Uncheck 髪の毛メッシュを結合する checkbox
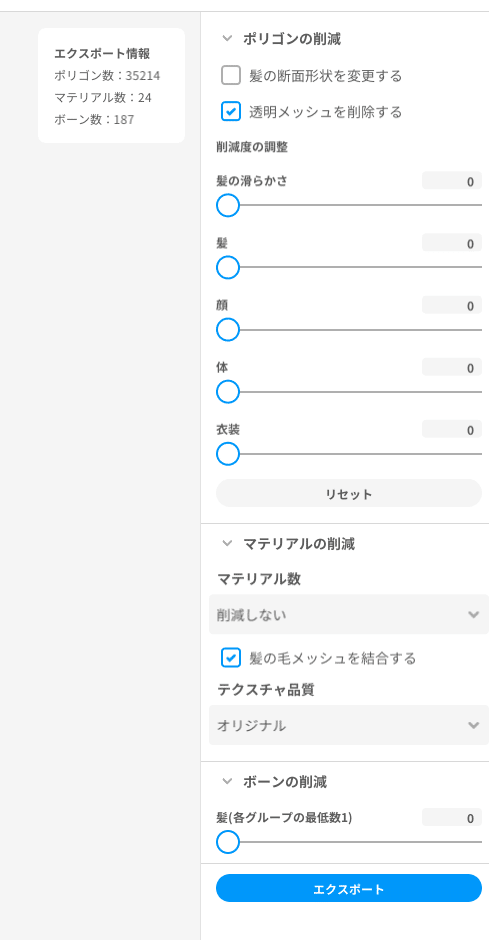The image size is (489, 940). pos(231,658)
